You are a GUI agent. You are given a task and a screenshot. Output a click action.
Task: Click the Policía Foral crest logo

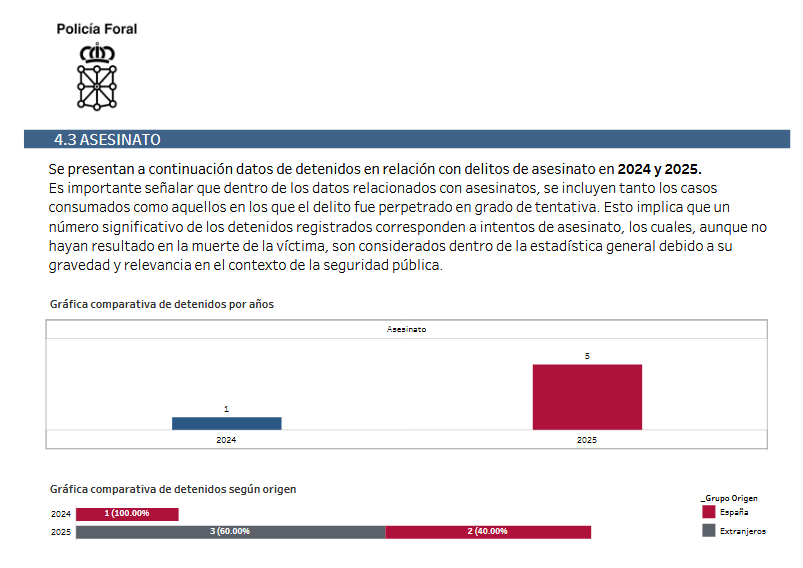point(97,76)
